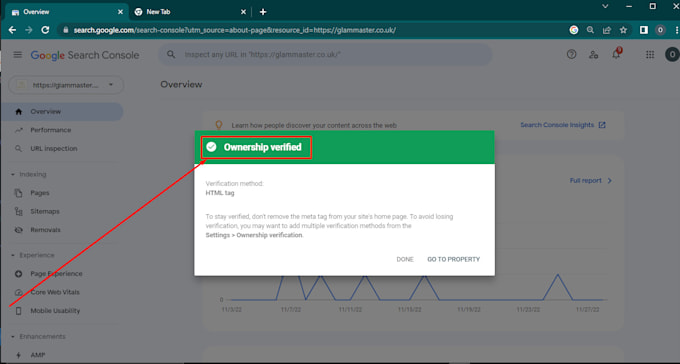Screen dimensions: 680x364
Task: Switch to the New Tab browser tab
Action: (x=190, y=12)
